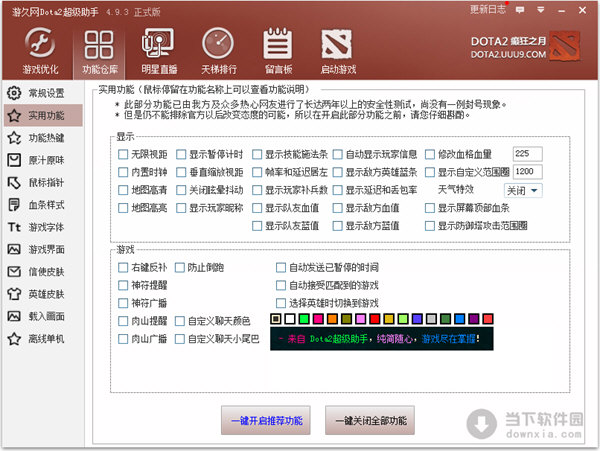The height and width of the screenshot is (451, 600).
Task: Click the 修改血格血量 value input field
Action: [526, 154]
